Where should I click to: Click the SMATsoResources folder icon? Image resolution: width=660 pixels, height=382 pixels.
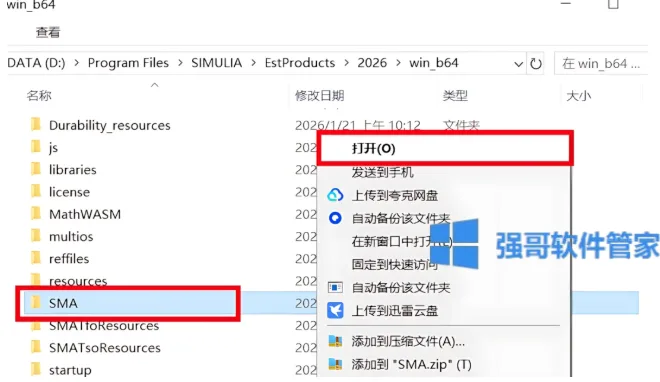[x=36, y=347]
